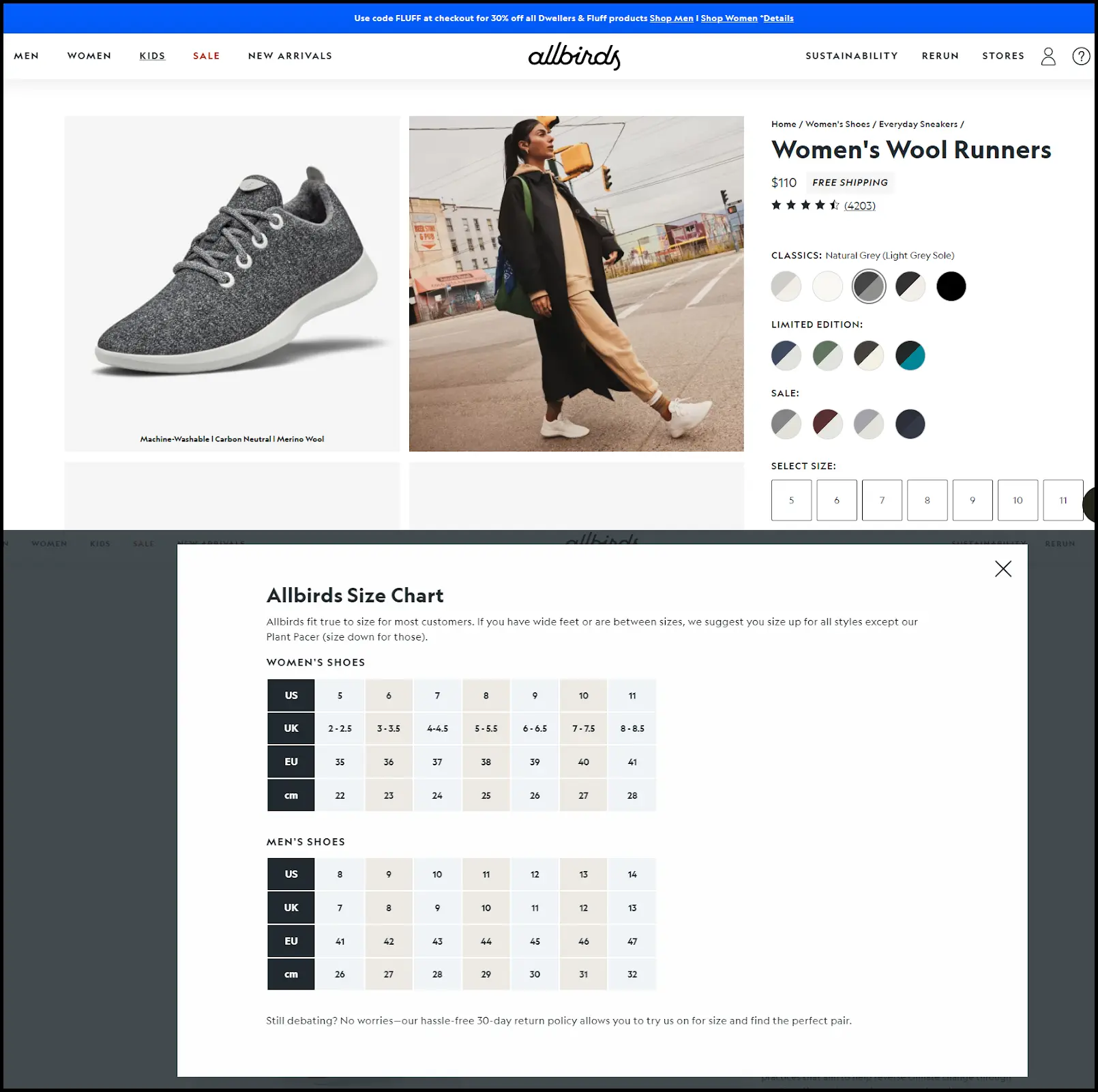Open the account profile icon
1098x1092 pixels.
click(1048, 56)
